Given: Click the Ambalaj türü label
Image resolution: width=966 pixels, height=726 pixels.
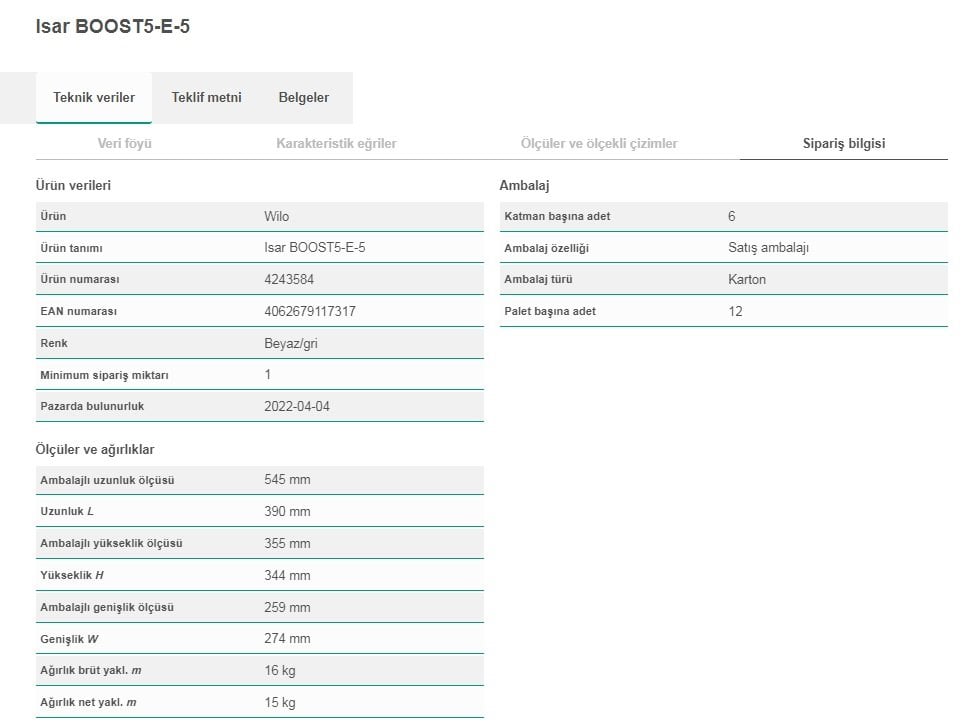Looking at the screenshot, I should coord(538,279).
